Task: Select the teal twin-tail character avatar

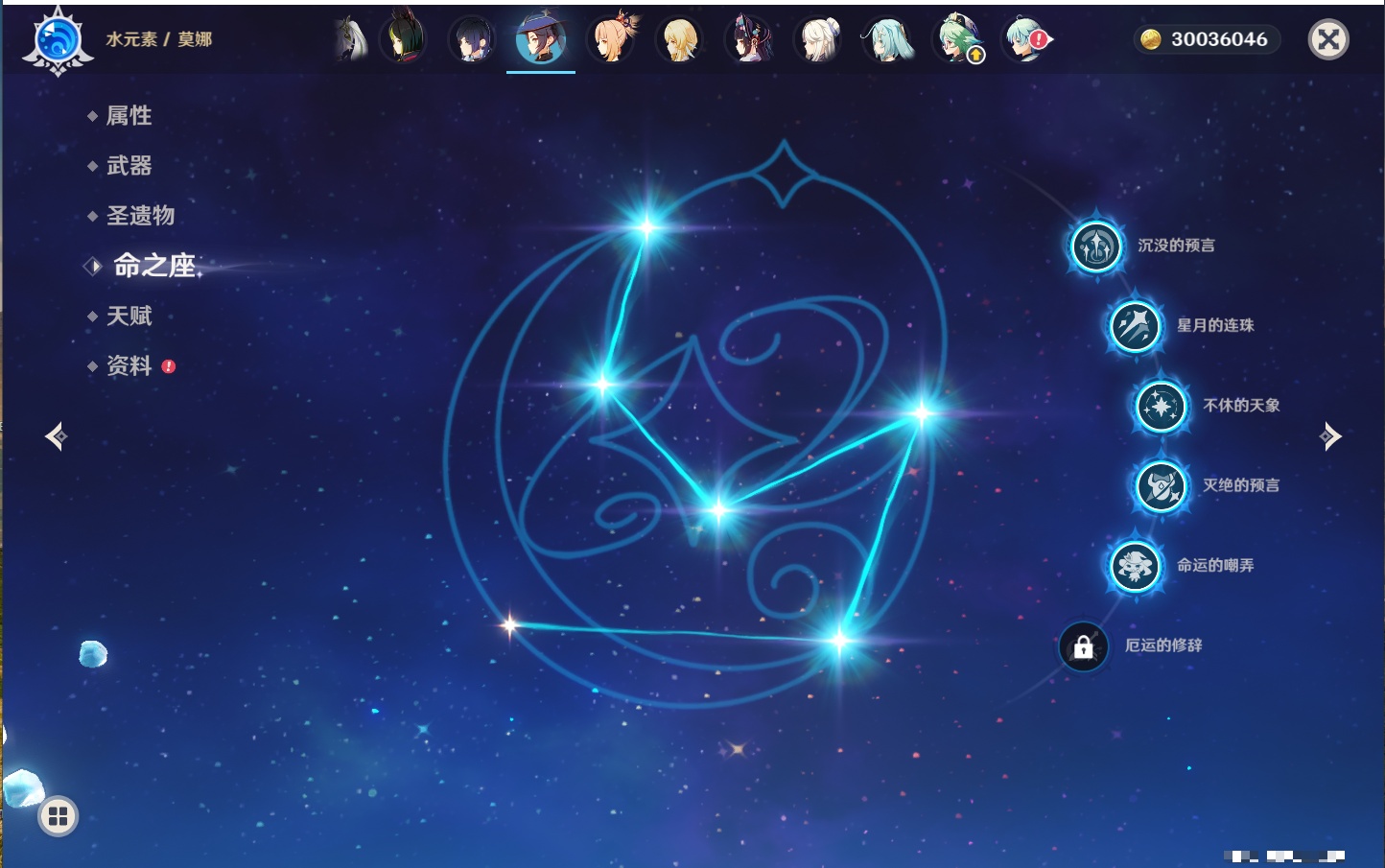Action: (889, 39)
